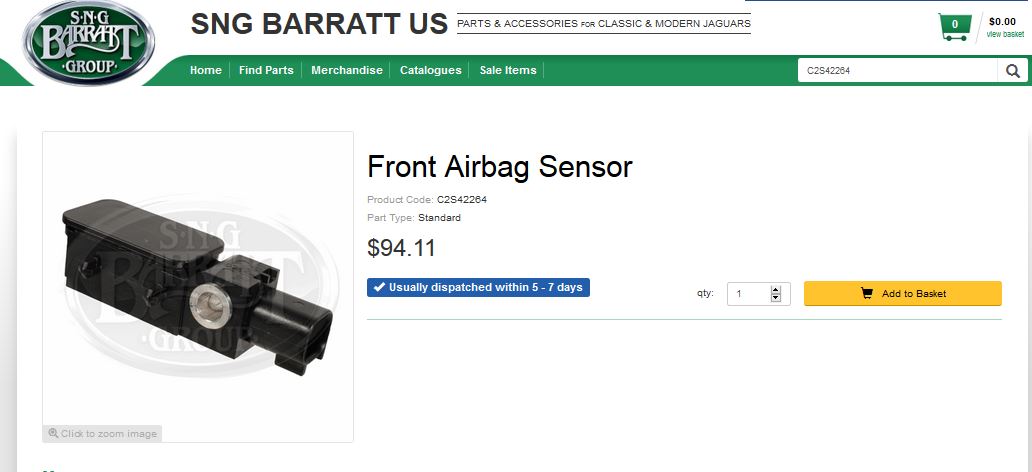Click the Click to zoom image label
The image size is (1032, 472).
coord(109,434)
